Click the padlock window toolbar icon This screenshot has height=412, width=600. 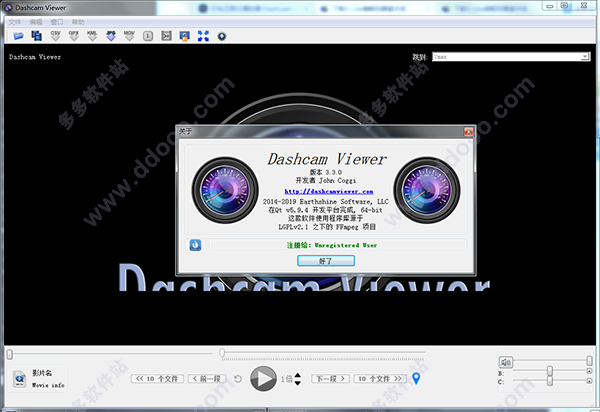[184, 36]
